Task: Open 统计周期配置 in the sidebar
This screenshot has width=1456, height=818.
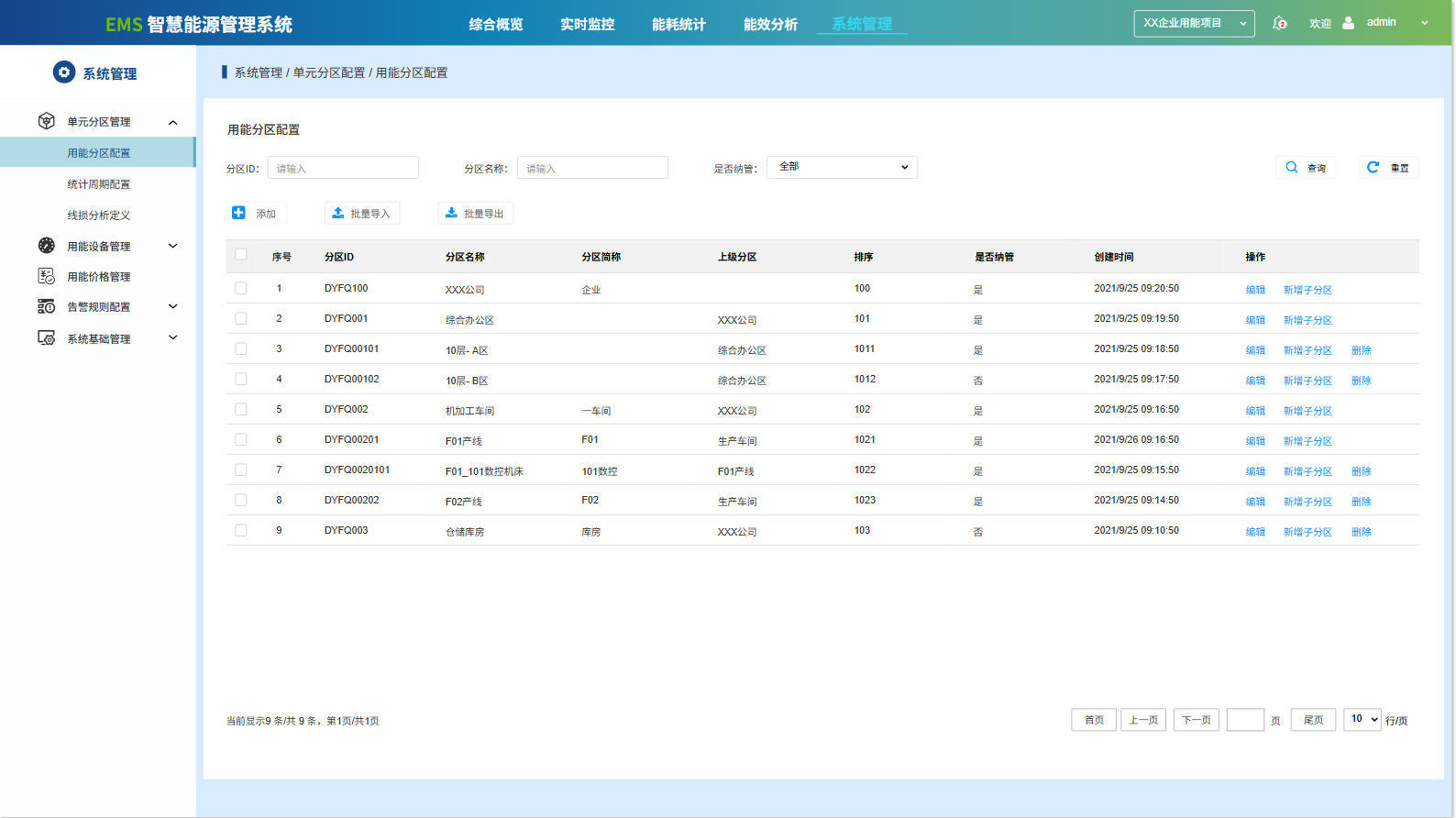Action: [x=98, y=184]
